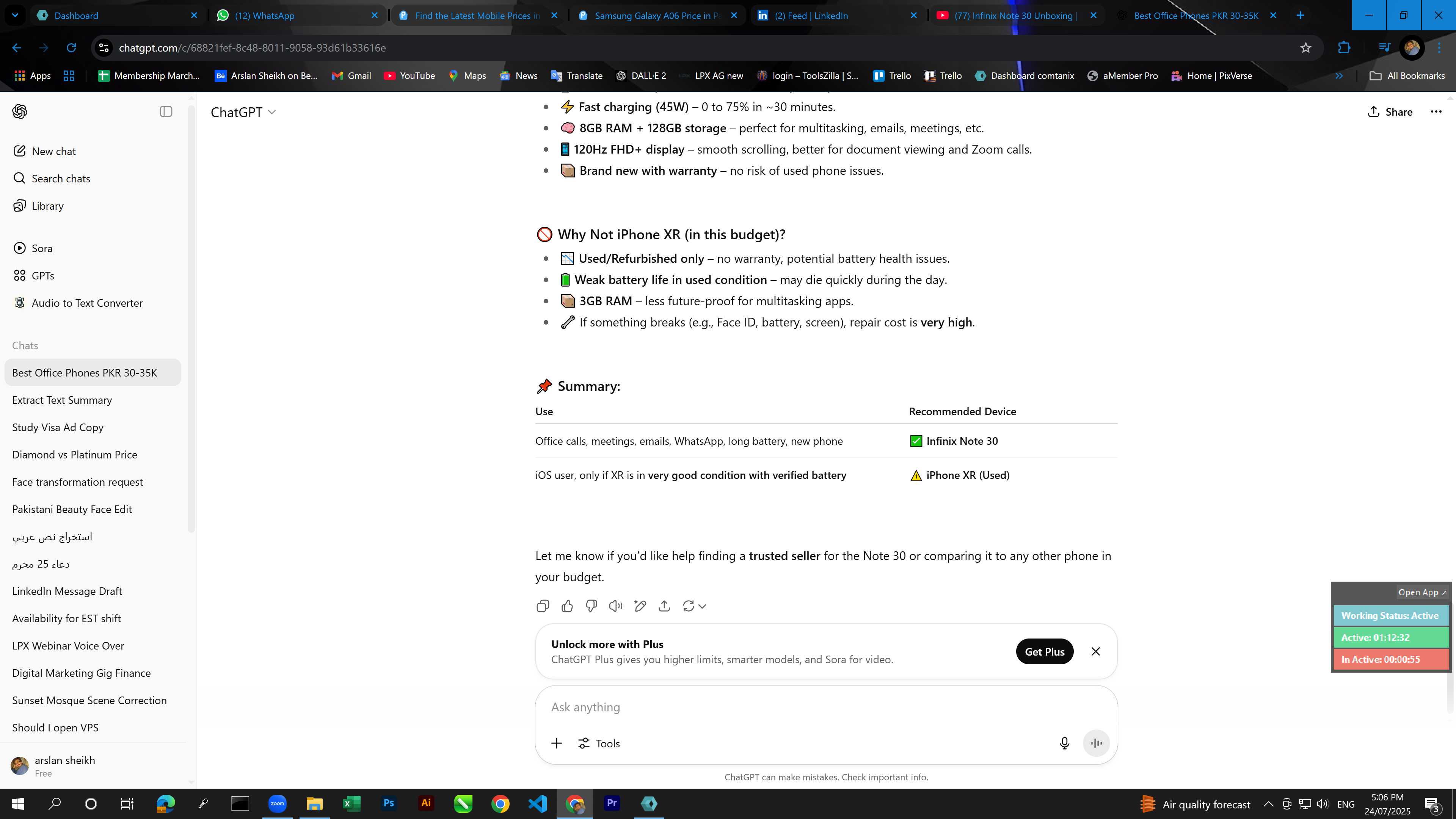The image size is (1456, 819).
Task: Open the All Bookmarks folder
Action: click(x=1407, y=76)
